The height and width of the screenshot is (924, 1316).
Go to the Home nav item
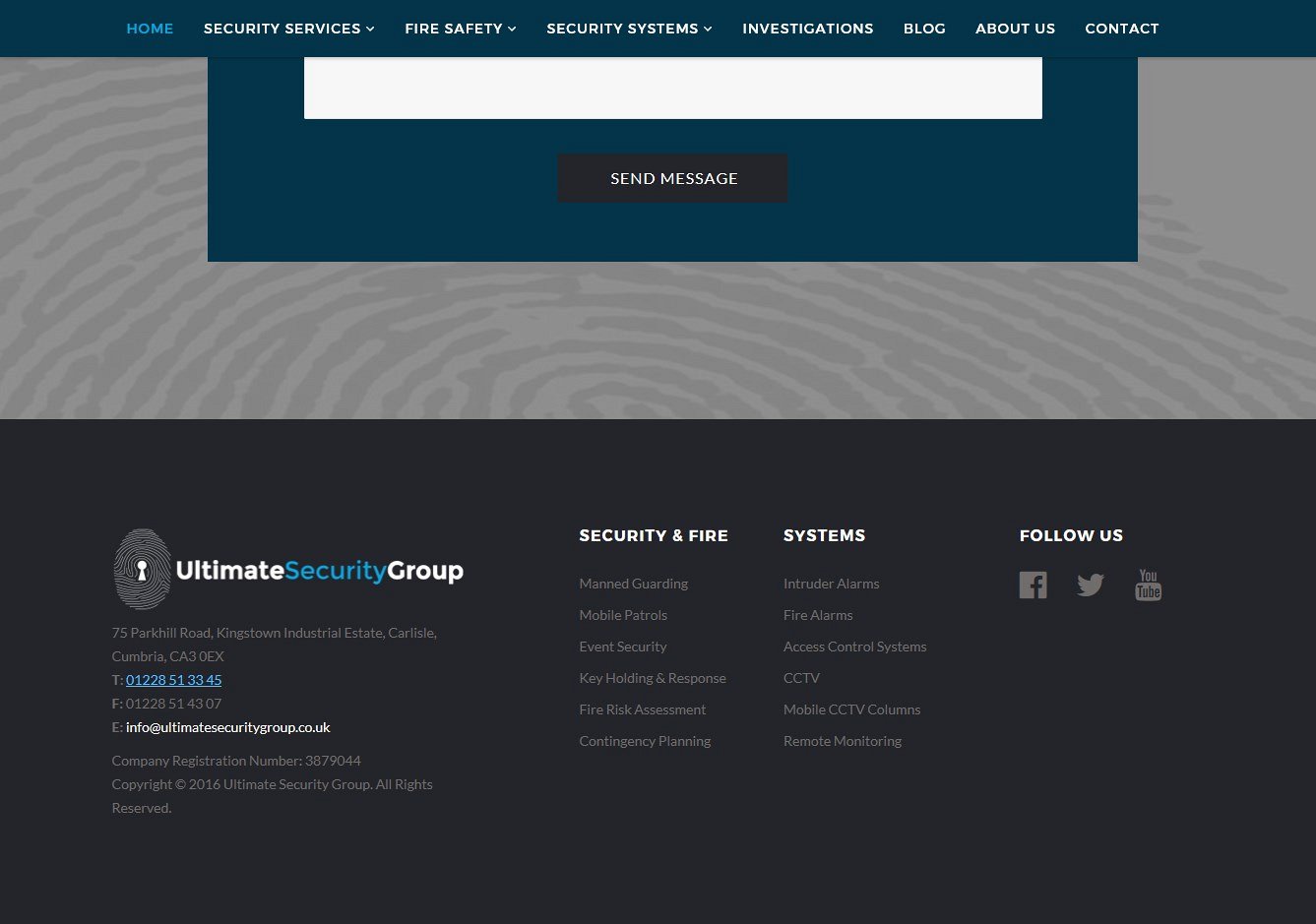[150, 29]
